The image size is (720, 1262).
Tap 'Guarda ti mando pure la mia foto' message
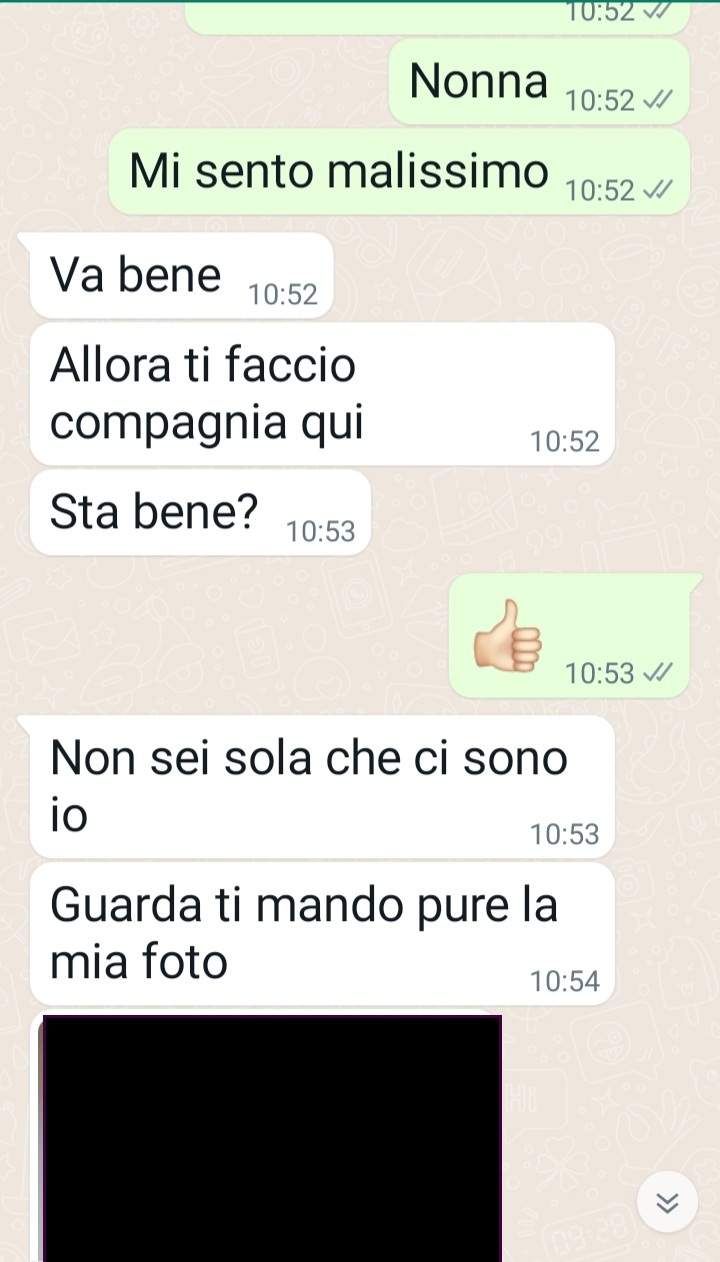(322, 934)
